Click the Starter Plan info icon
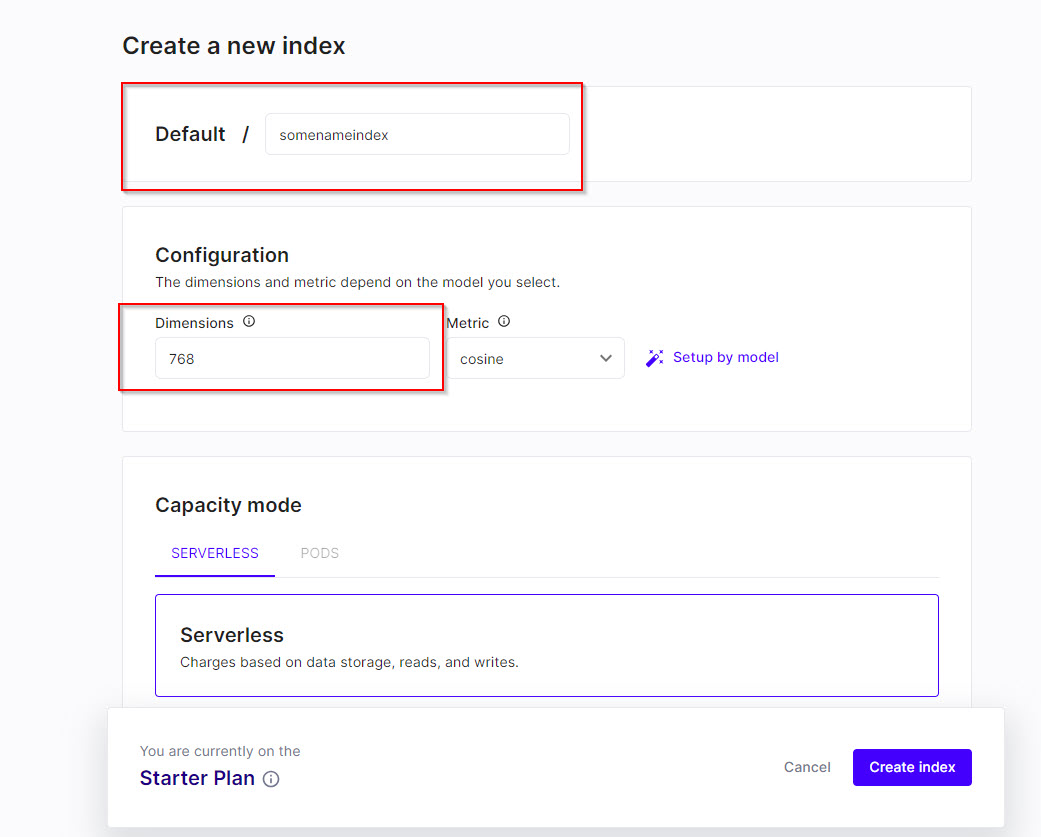The width and height of the screenshot is (1041, 837). (x=271, y=779)
